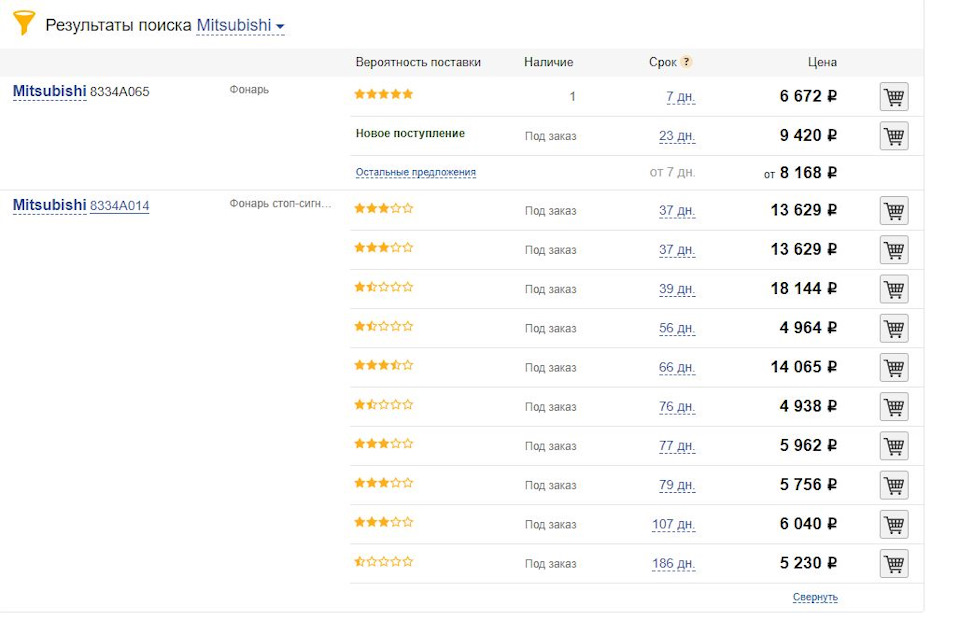Click the 7 дн. delivery term link
Screen dimensions: 960x620
pos(680,97)
